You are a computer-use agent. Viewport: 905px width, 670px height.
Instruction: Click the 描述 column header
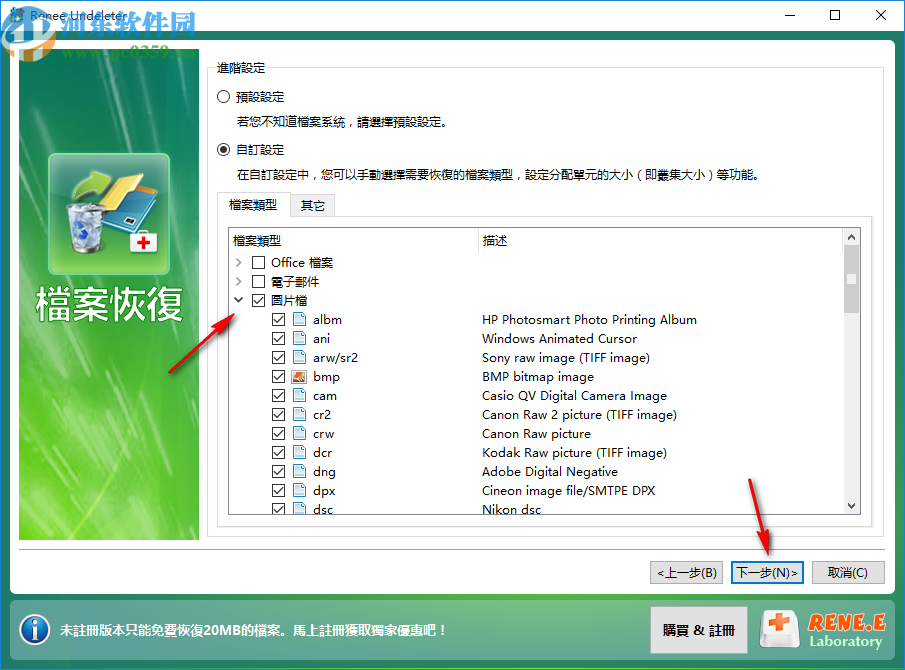(661, 241)
